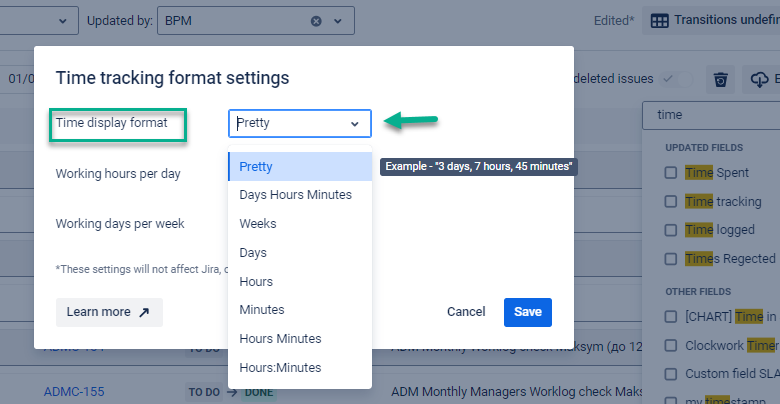This screenshot has width=780, height=404.
Task: Open the top-left filter dropdown chevron
Action: [x=62, y=20]
